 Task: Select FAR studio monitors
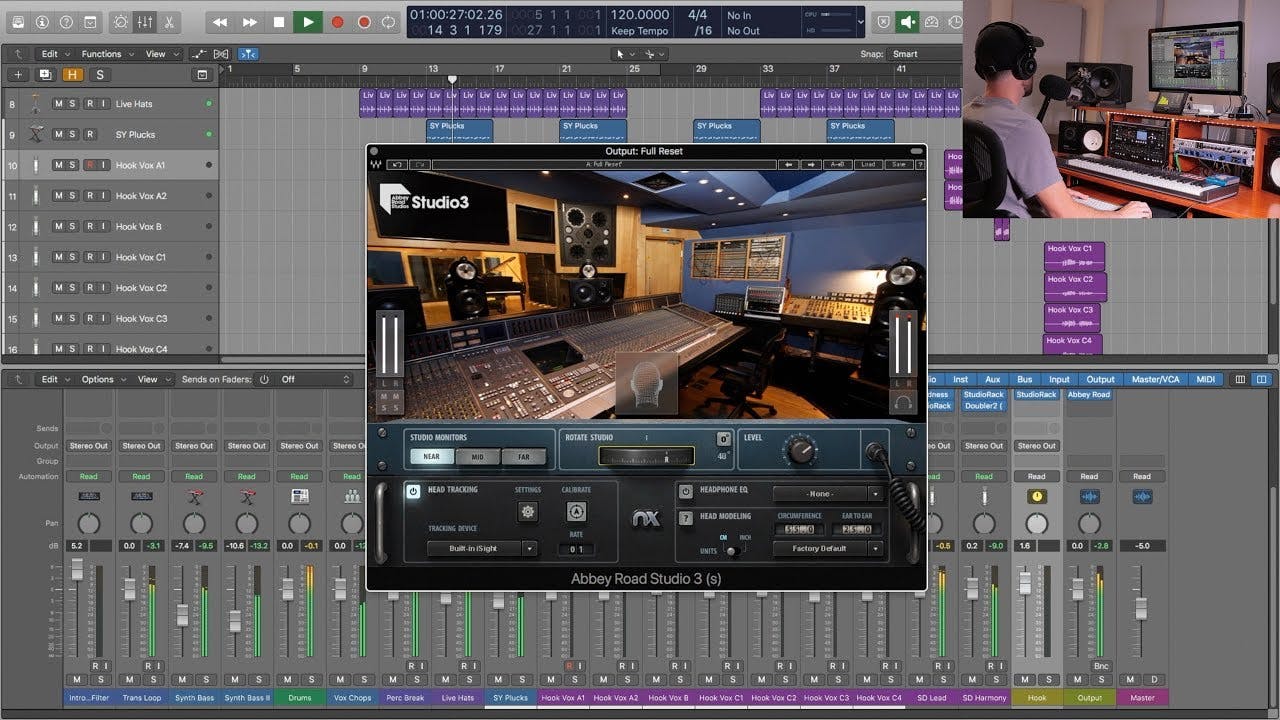pyautogui.click(x=524, y=456)
